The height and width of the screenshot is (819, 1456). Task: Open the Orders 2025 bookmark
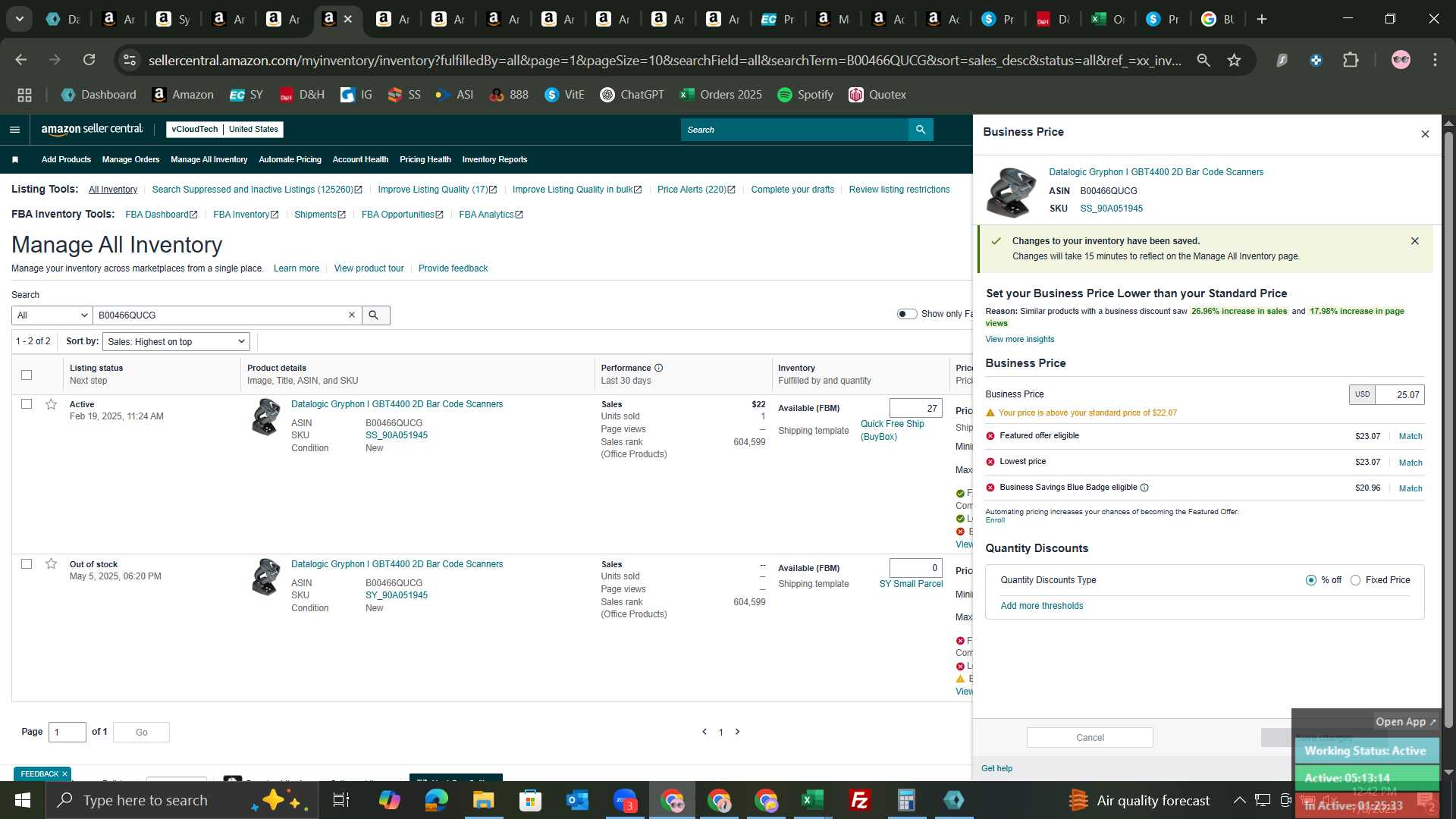720,95
